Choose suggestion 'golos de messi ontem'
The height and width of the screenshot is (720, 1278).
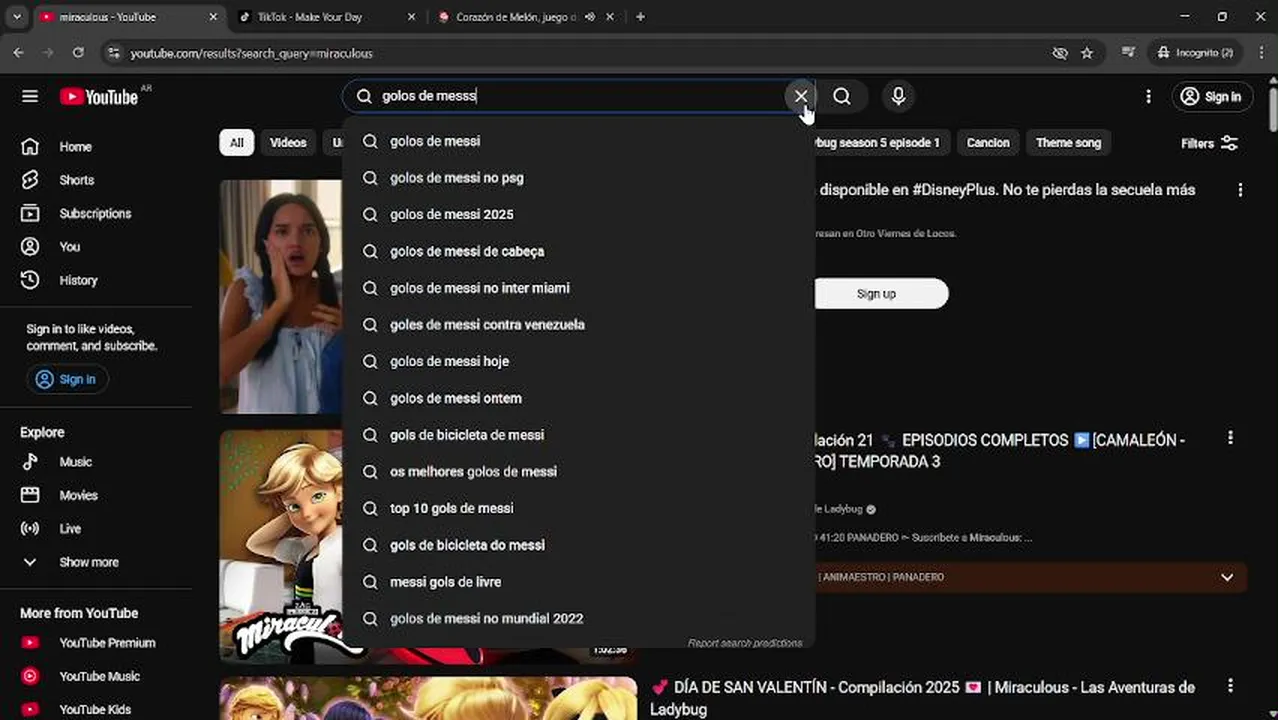coord(578,398)
